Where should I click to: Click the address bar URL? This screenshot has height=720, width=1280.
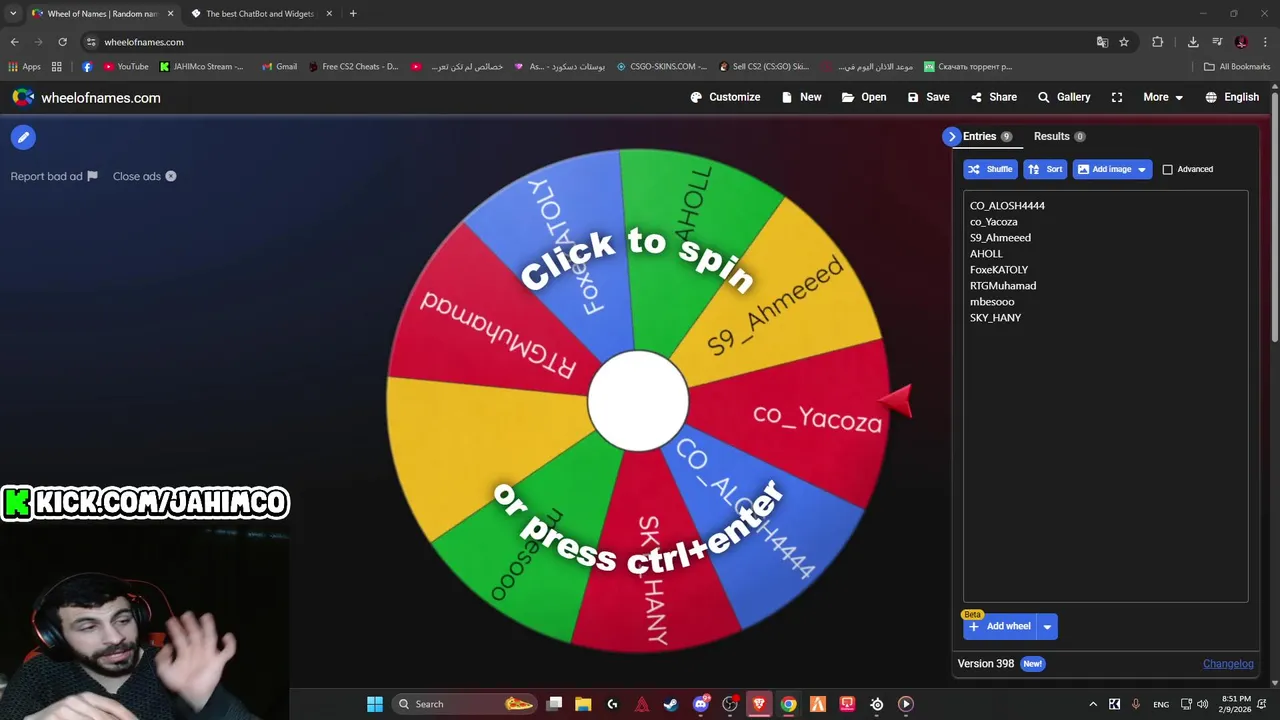pyautogui.click(x=144, y=42)
